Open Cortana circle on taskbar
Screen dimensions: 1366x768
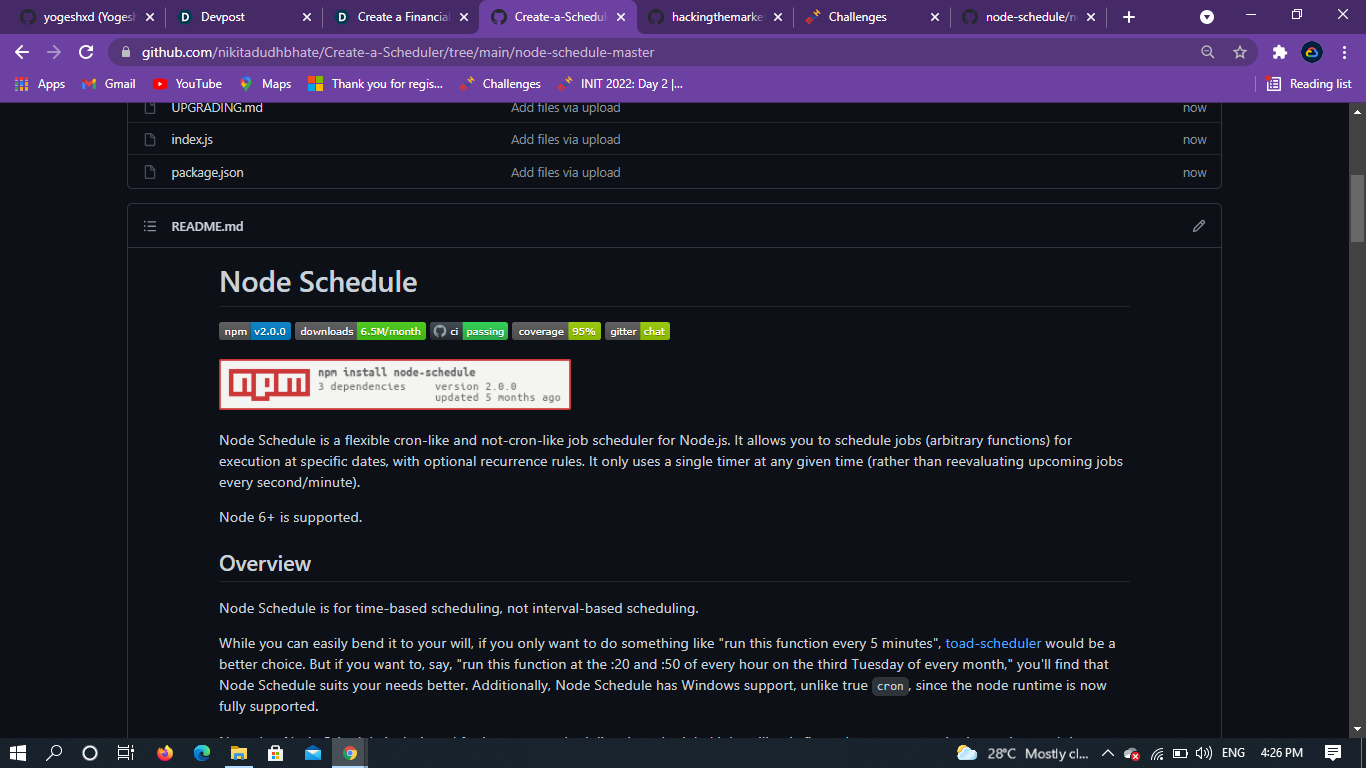[89, 752]
